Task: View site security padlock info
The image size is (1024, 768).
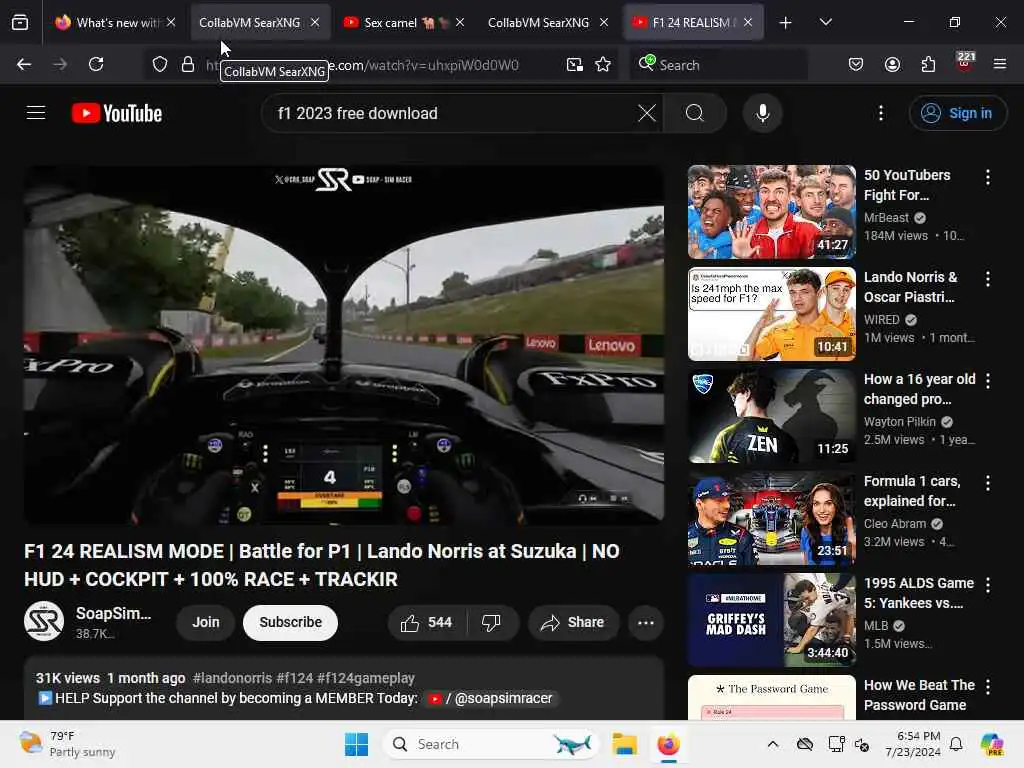Action: point(188,64)
